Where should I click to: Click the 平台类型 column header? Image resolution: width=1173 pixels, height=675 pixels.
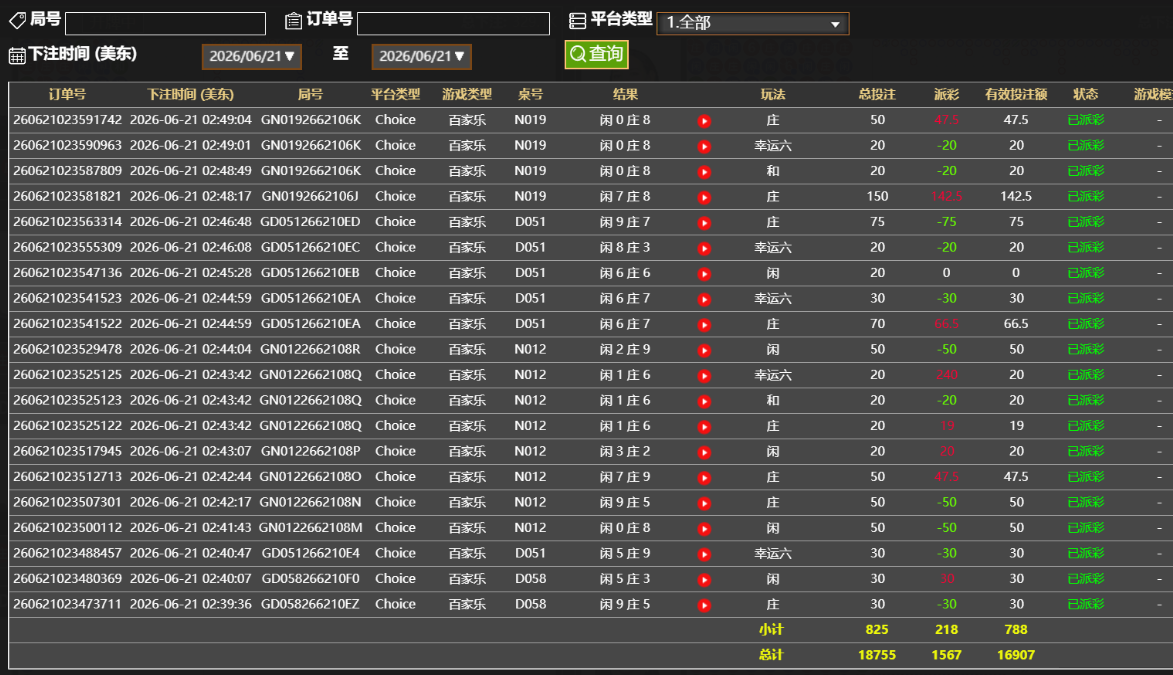pyautogui.click(x=396, y=94)
